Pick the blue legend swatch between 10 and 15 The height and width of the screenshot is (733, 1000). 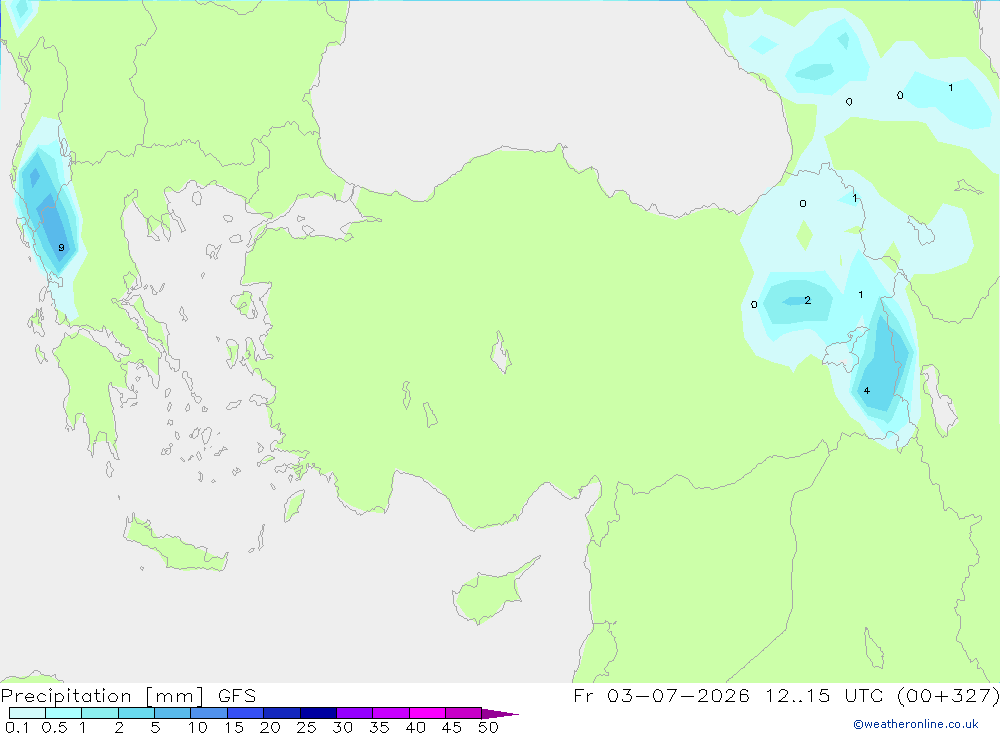click(209, 713)
